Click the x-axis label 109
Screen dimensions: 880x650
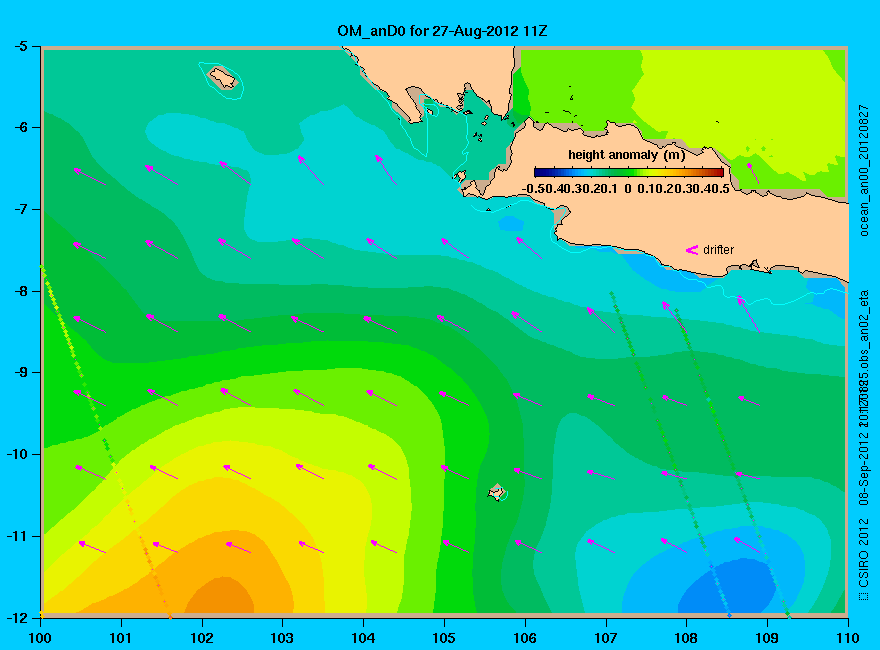pyautogui.click(x=767, y=638)
